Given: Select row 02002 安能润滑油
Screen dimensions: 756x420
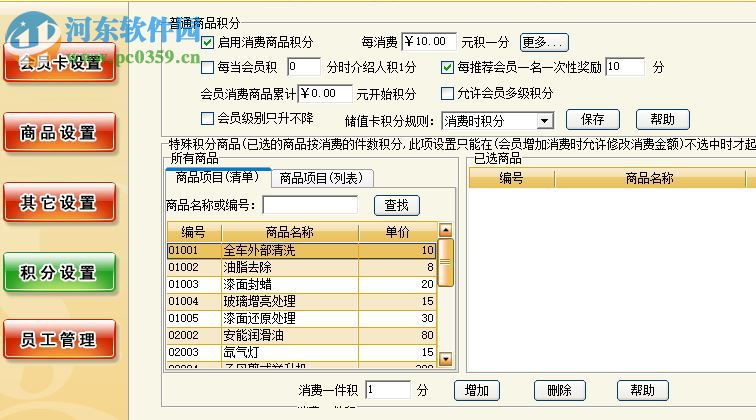Looking at the screenshot, I should (x=301, y=335).
